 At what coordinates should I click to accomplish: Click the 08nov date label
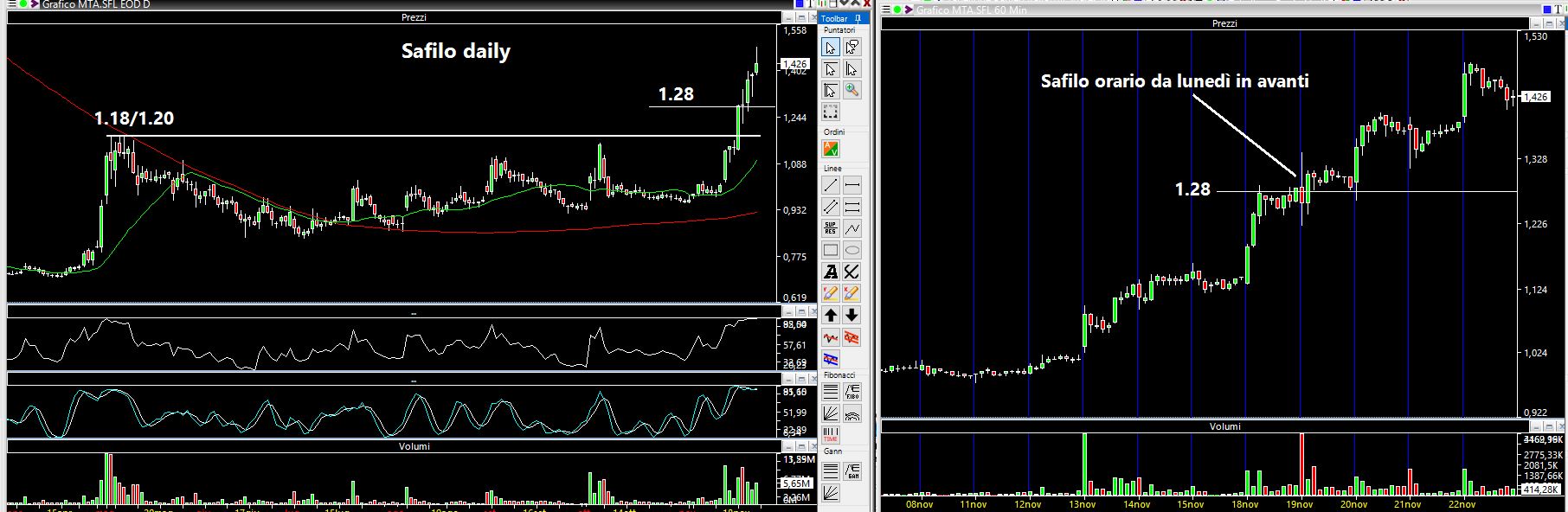[920, 504]
